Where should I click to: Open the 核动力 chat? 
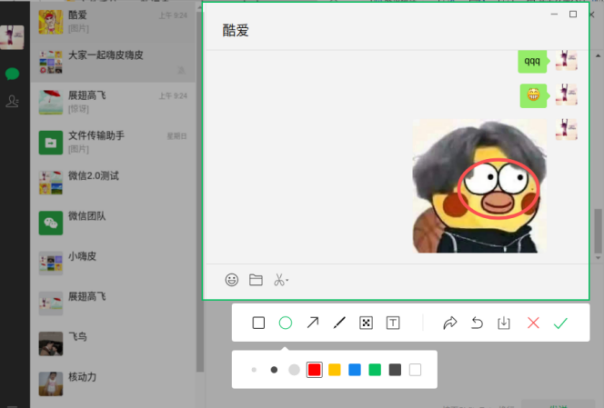tap(113, 383)
